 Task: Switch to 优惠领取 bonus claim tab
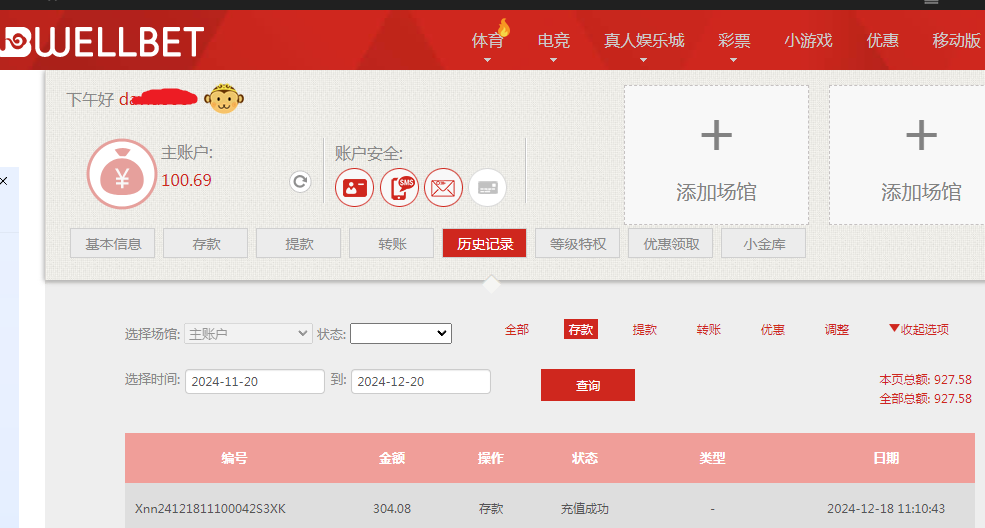[671, 244]
